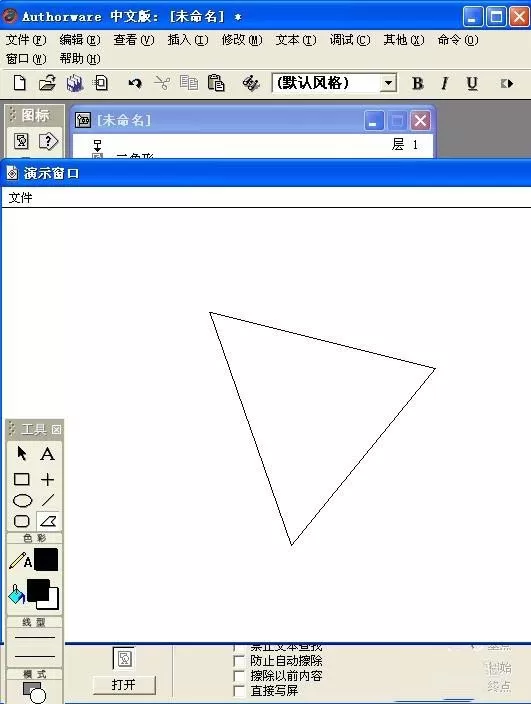Click the Display icon in icon palette
Screen dimensions: 531x704
pos(22,141)
